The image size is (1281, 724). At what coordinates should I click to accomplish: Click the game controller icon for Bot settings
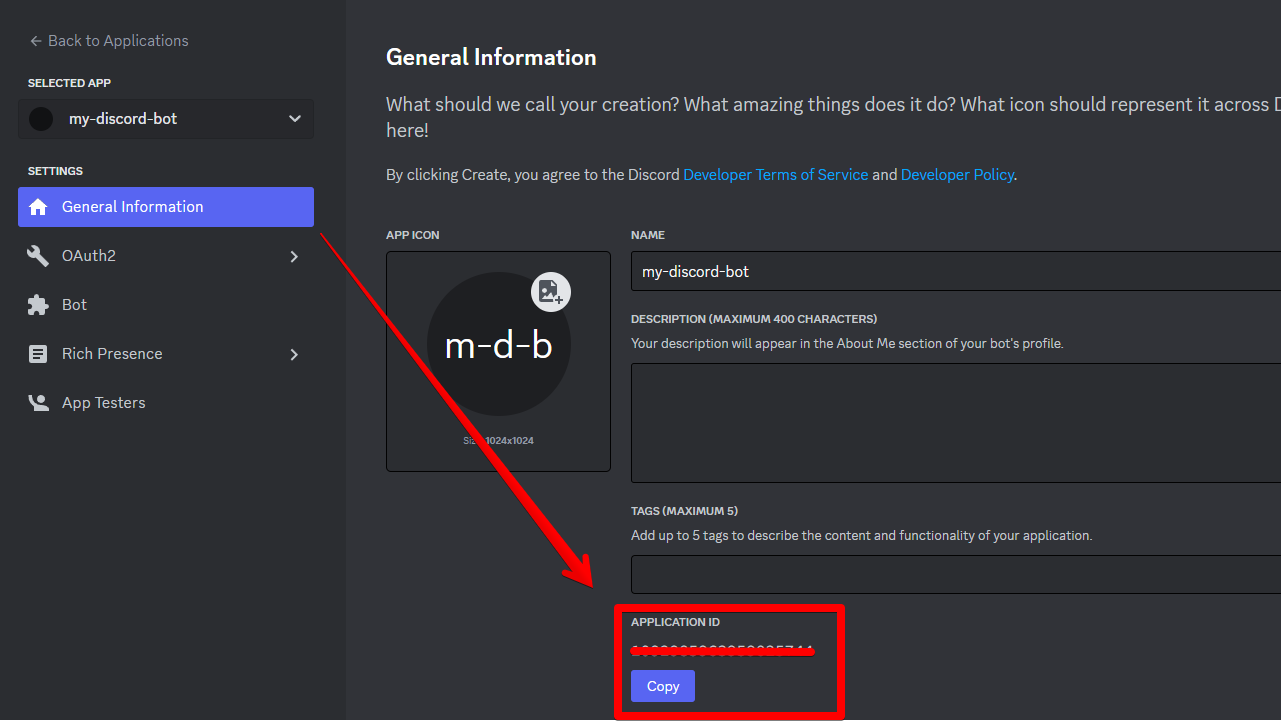38,304
